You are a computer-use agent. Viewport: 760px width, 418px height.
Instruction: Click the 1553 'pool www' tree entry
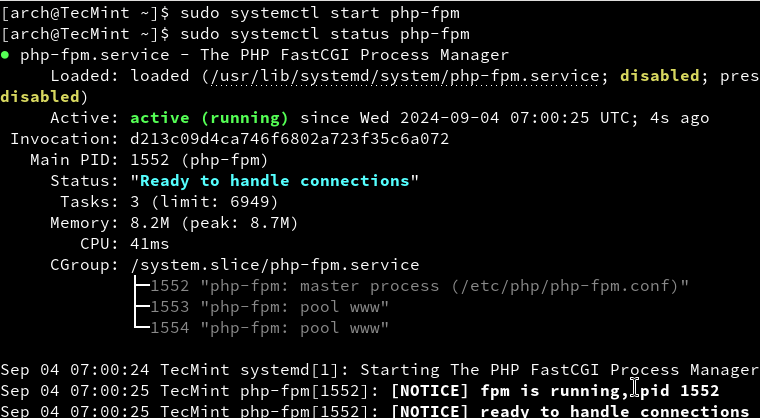[270, 307]
